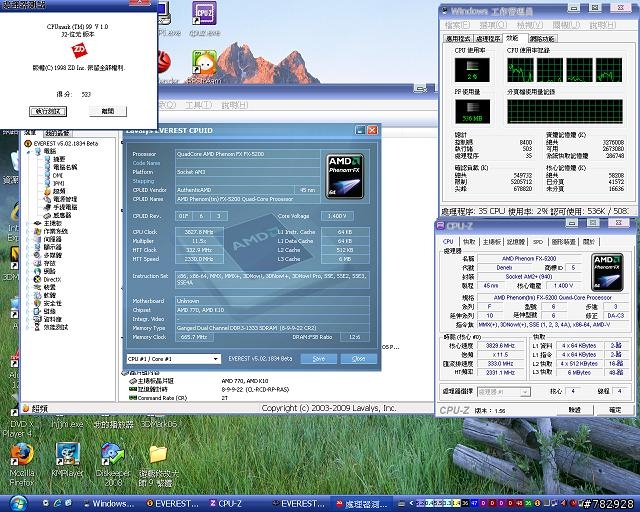Expand the 作業系統 operating system node

29,231
